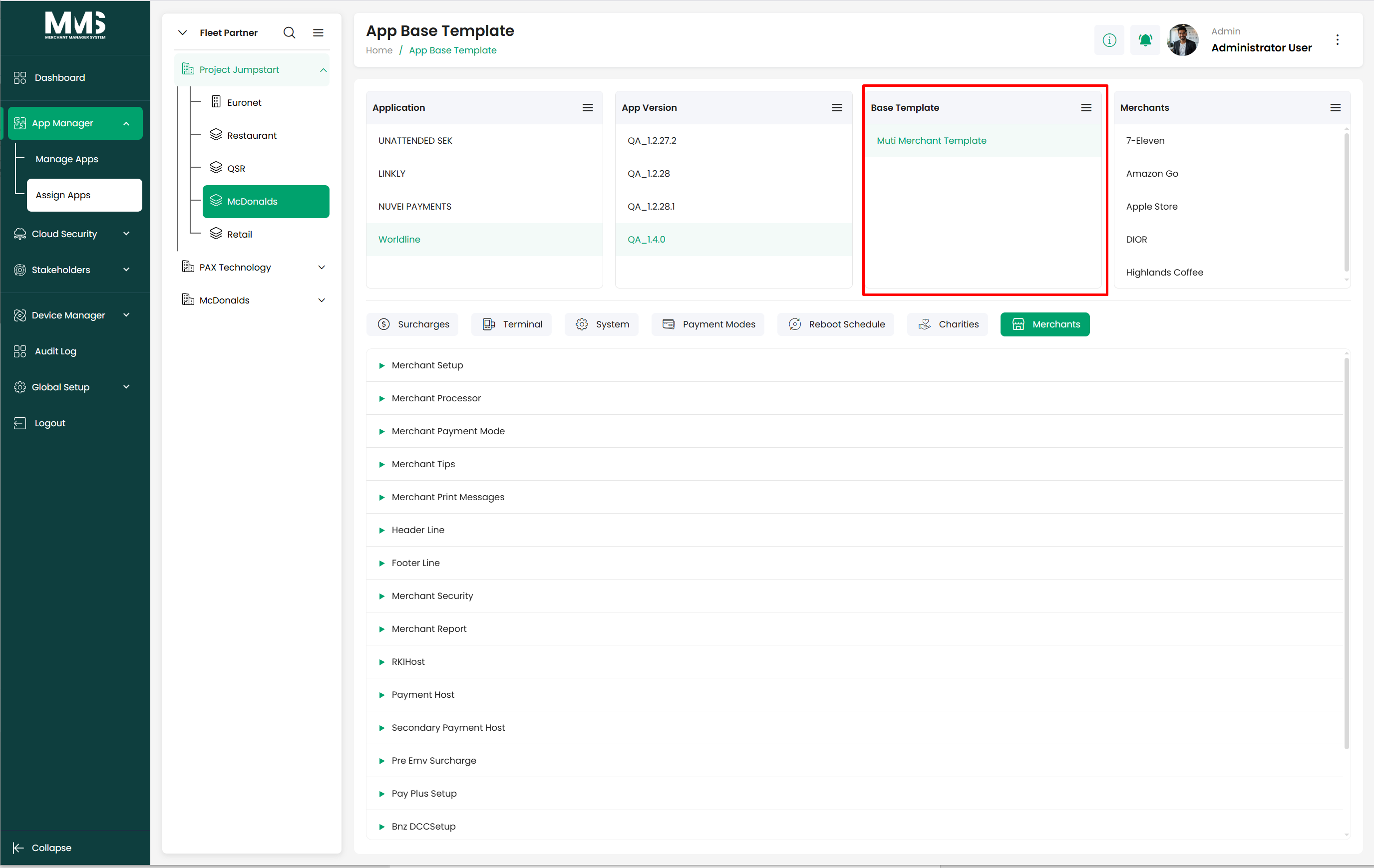The image size is (1374, 868).
Task: Click the Merchants list scrollbar
Action: 1347,203
